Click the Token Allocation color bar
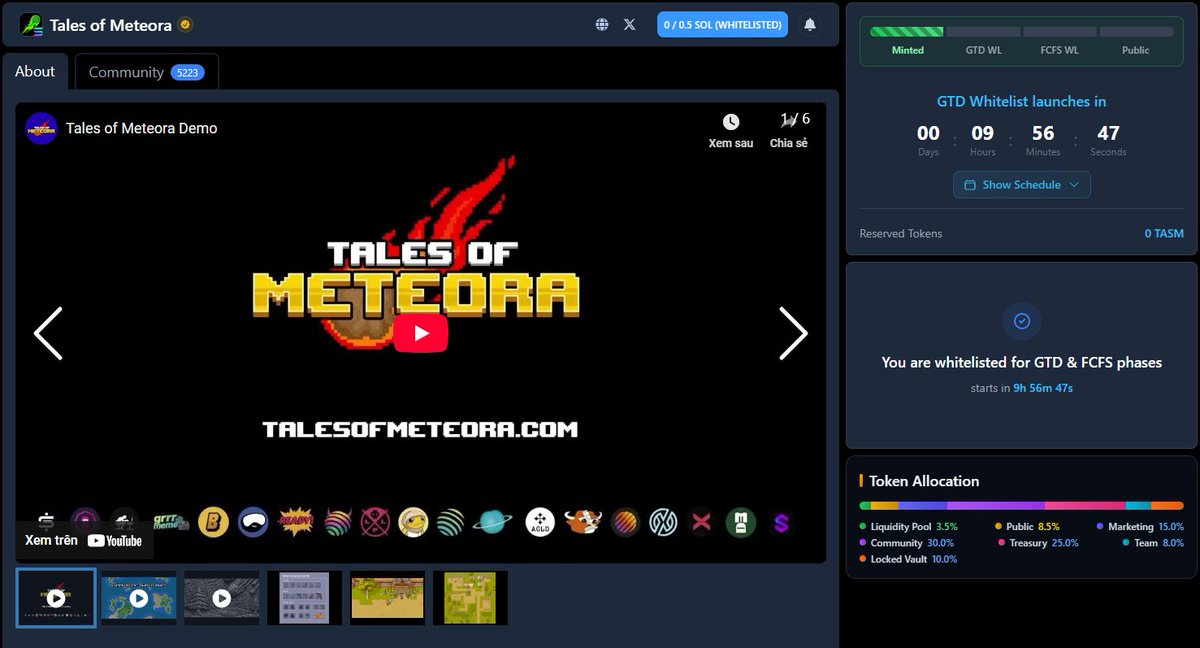This screenshot has height=648, width=1200. click(1021, 506)
